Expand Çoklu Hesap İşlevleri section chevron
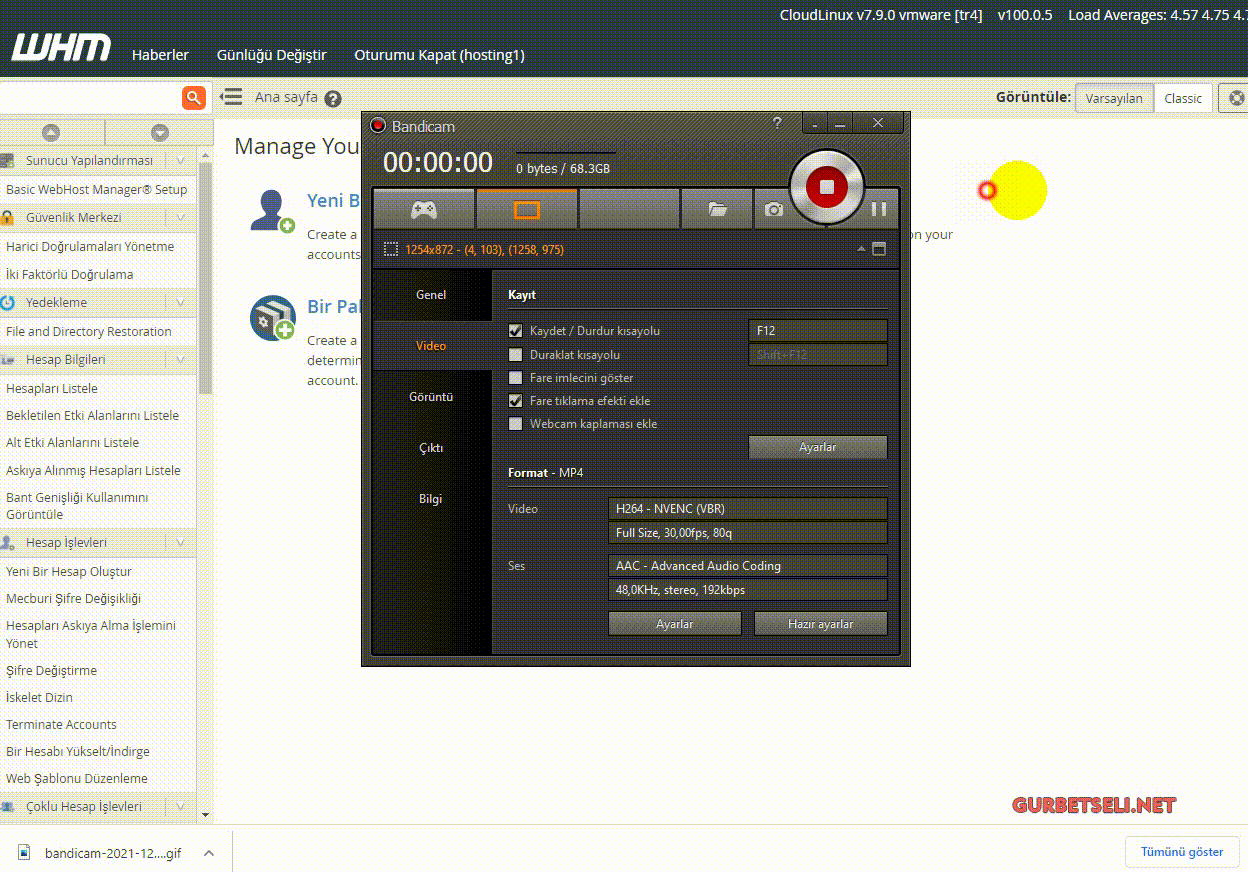The height and width of the screenshot is (872, 1248). coord(181,806)
